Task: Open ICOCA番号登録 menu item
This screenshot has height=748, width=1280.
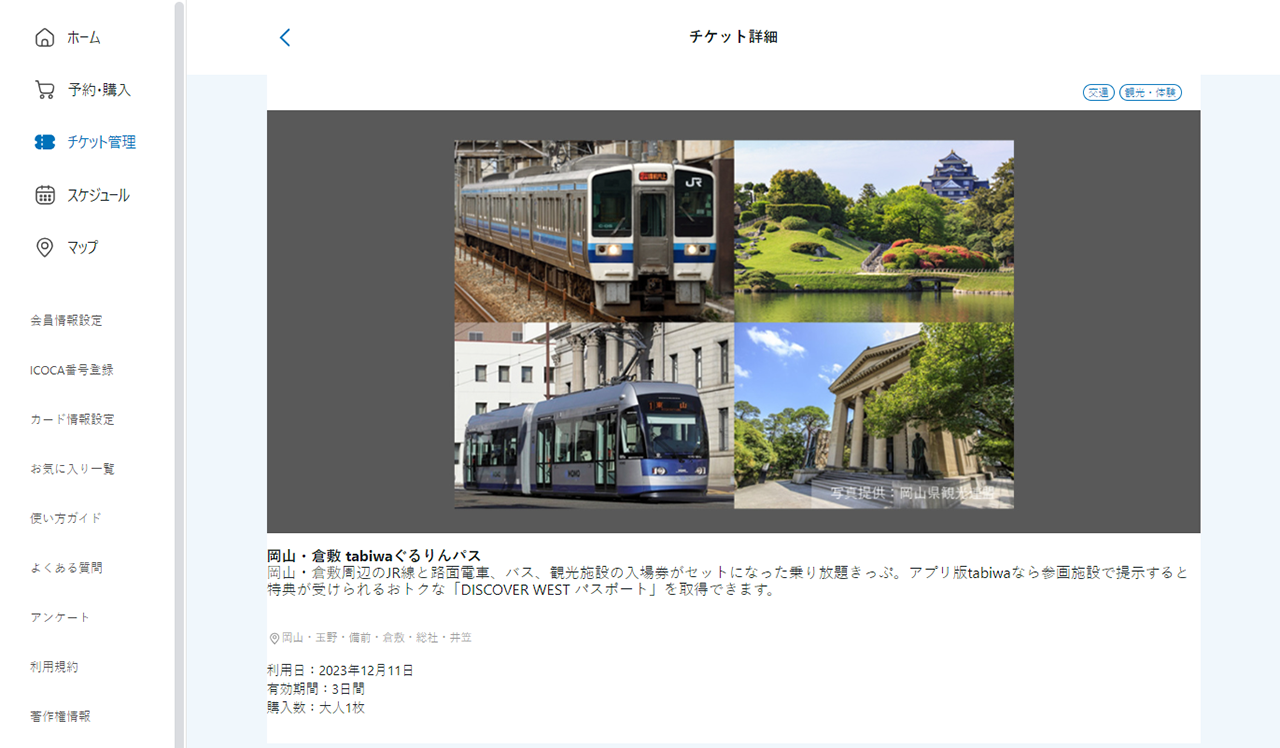Action: coord(71,370)
